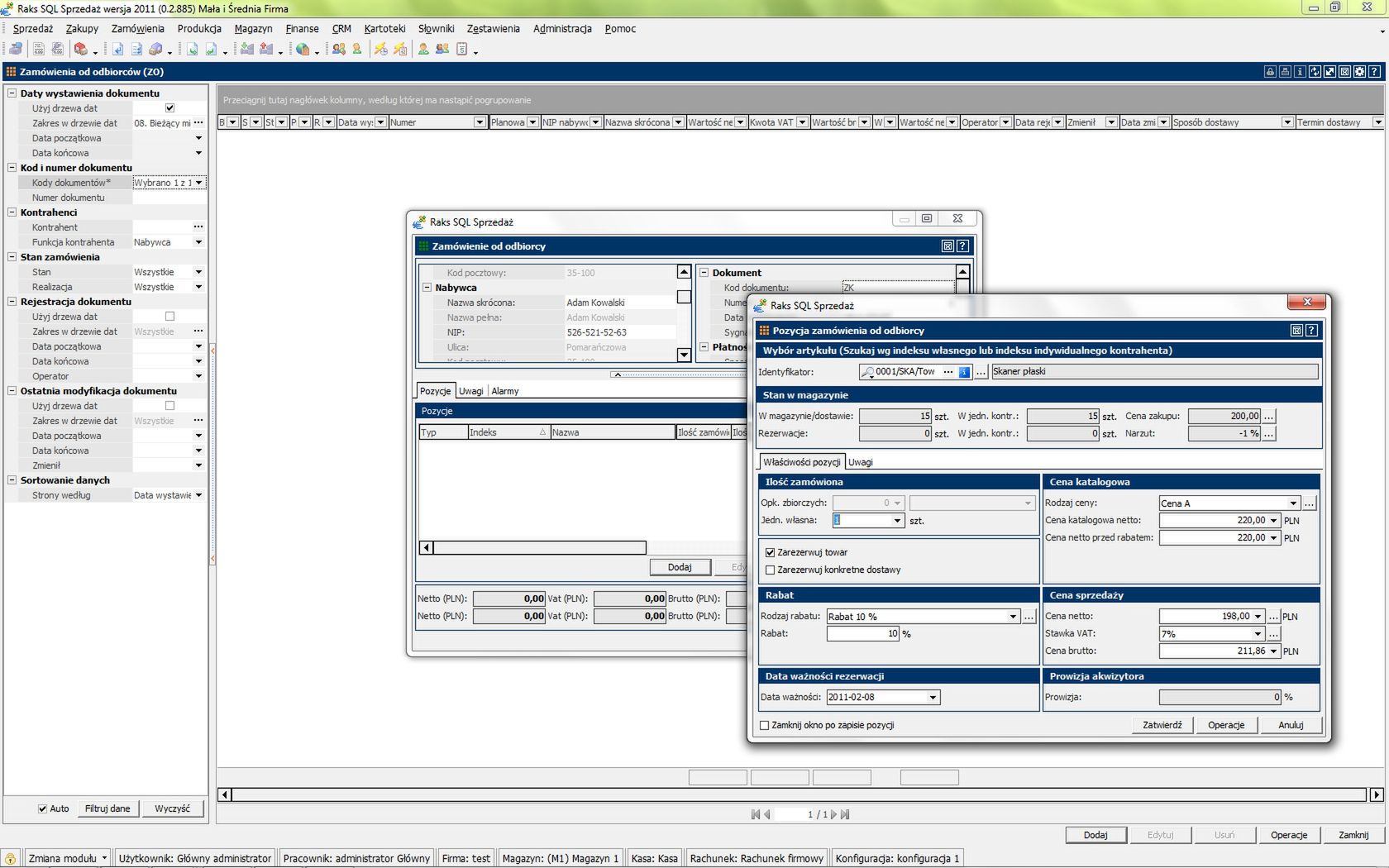Image resolution: width=1389 pixels, height=868 pixels.
Task: Click Nazwa column header in Pozycje grid
Action: pos(612,432)
